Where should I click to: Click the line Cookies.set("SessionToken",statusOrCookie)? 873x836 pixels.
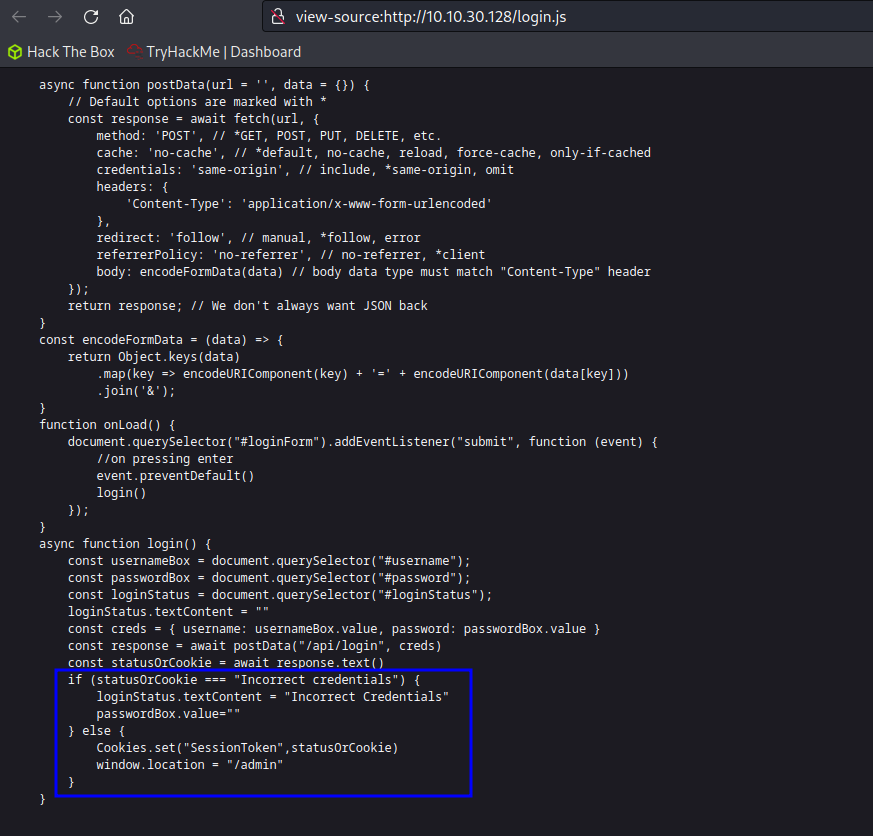coord(247,748)
